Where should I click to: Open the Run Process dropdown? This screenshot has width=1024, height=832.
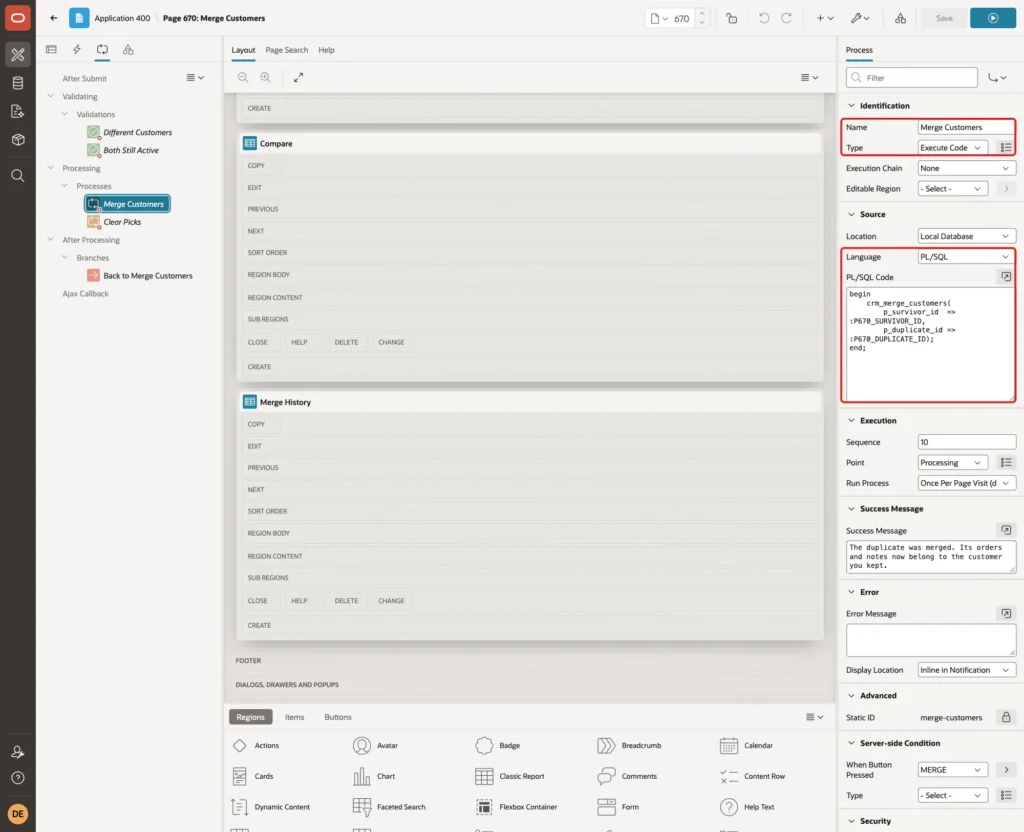tap(967, 483)
